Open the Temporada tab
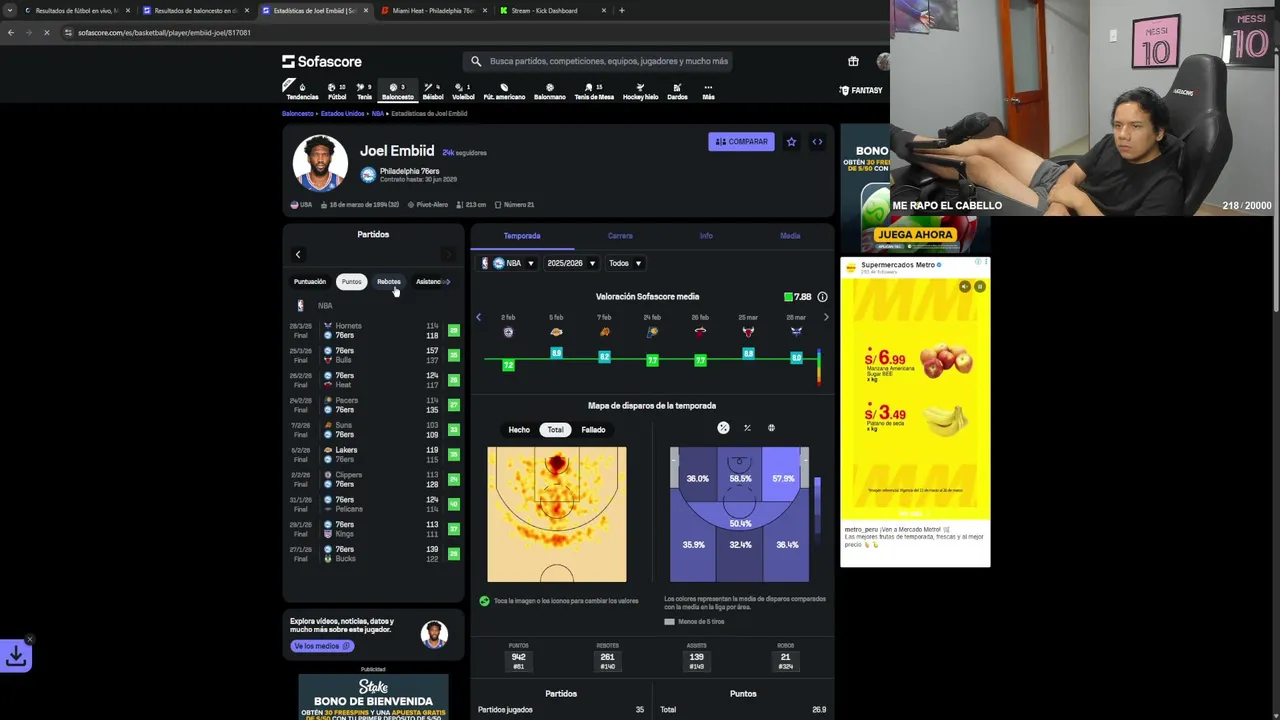The width and height of the screenshot is (1280, 720). click(x=522, y=236)
